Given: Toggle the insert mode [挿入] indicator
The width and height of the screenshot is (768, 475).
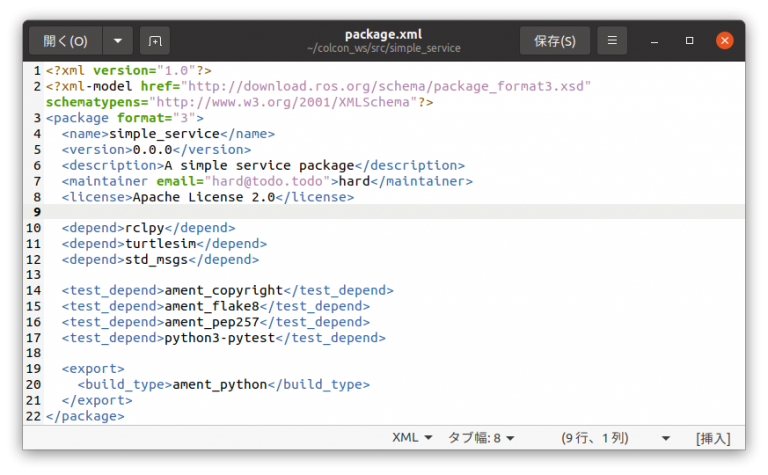Looking at the screenshot, I should coord(713,438).
